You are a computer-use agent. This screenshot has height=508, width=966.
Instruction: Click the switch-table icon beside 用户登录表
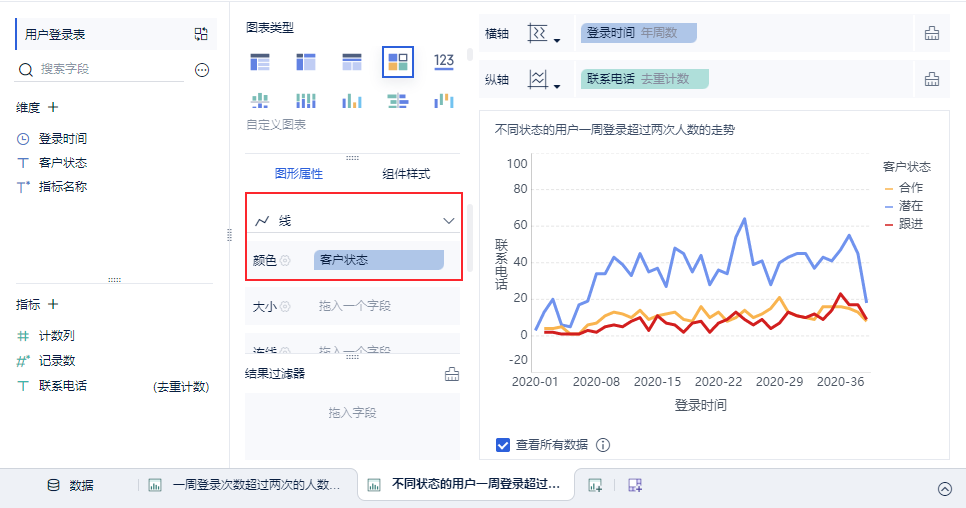click(201, 34)
